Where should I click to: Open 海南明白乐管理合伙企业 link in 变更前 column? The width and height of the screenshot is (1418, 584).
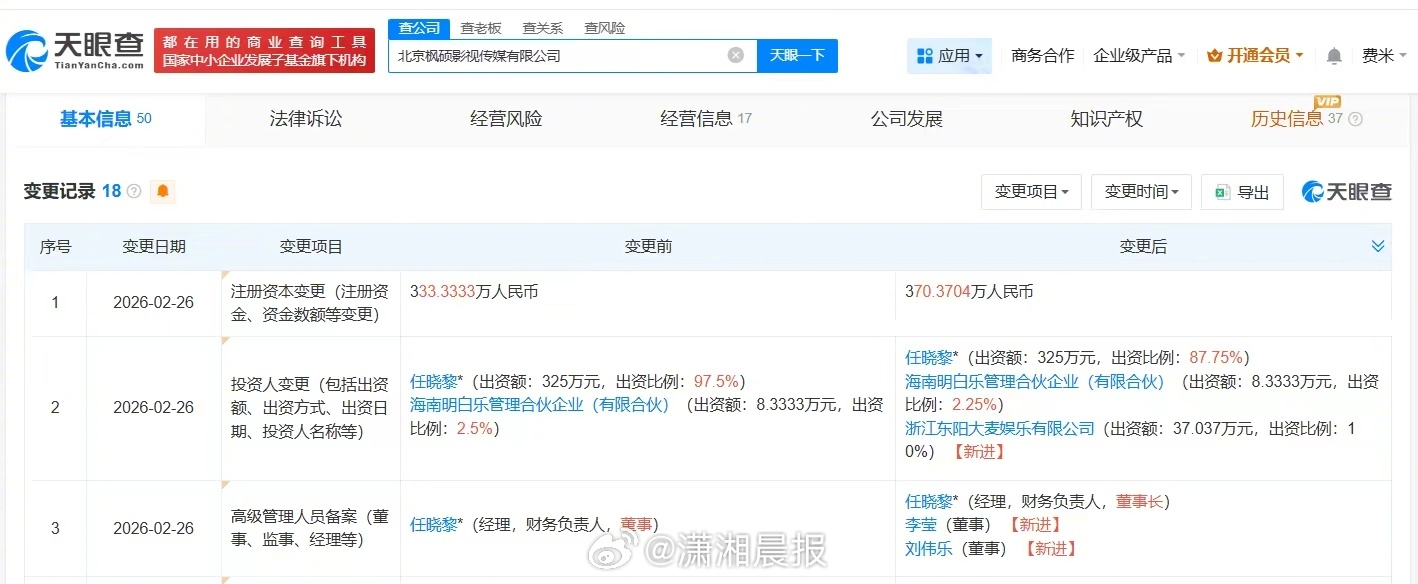(x=539, y=405)
